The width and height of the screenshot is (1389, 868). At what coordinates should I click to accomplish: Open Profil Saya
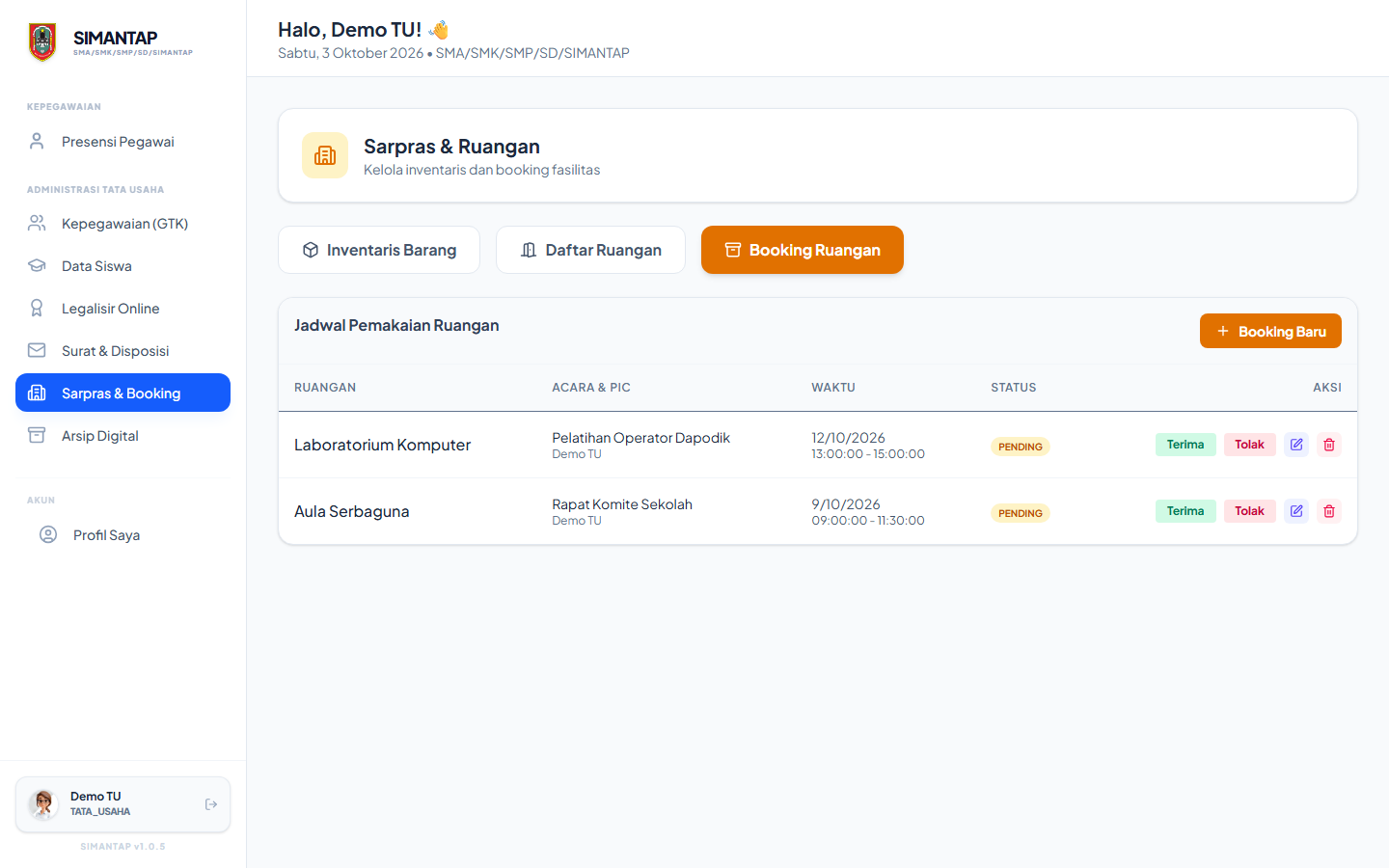[x=123, y=535]
